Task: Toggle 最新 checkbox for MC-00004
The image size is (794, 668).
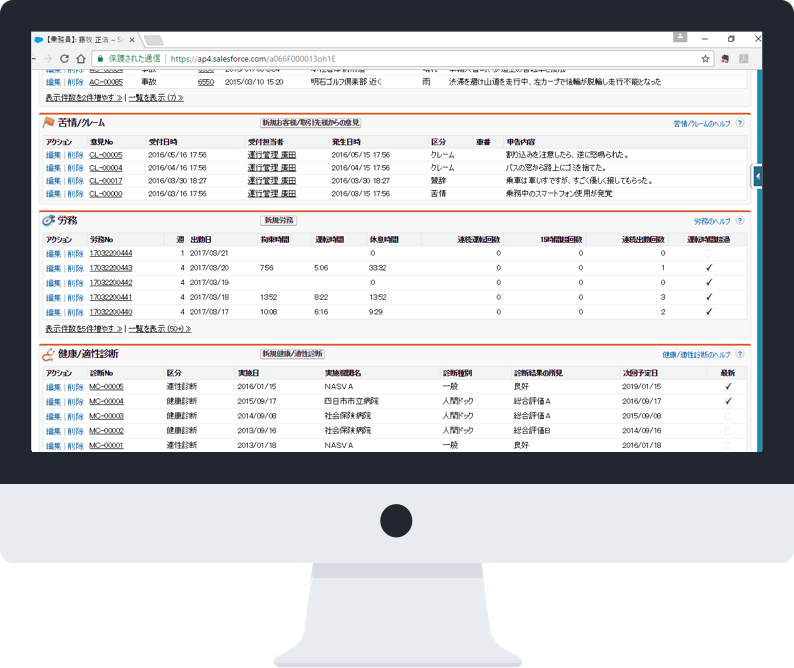Action: point(728,401)
